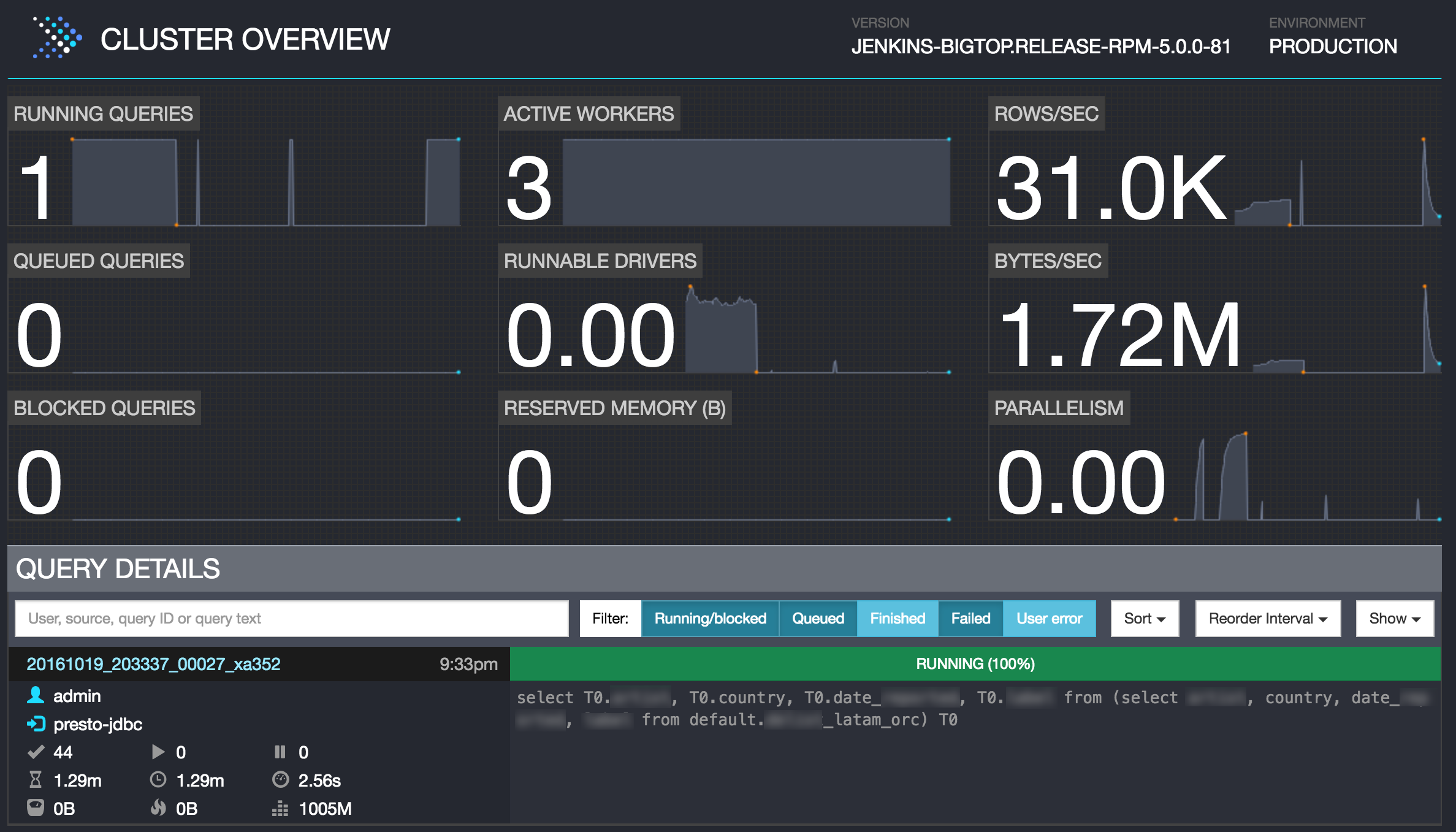
Task: Click the presto-jdbc source icon
Action: click(x=36, y=724)
